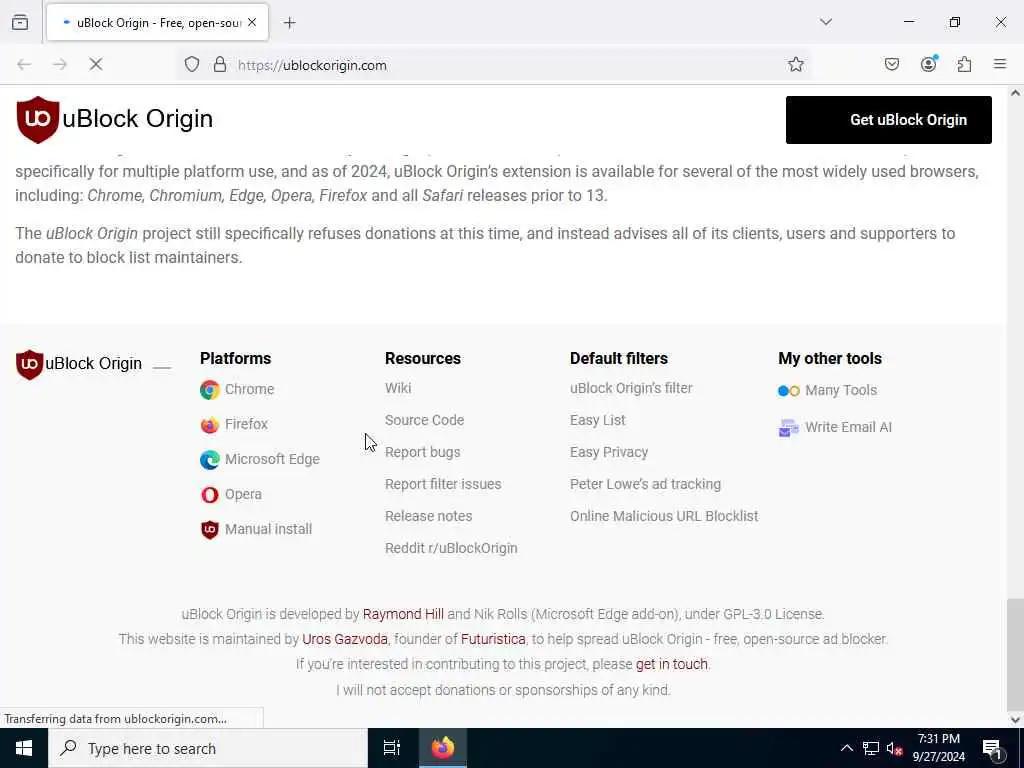
Task: Open the Raymond Hill link
Action: pos(403,614)
